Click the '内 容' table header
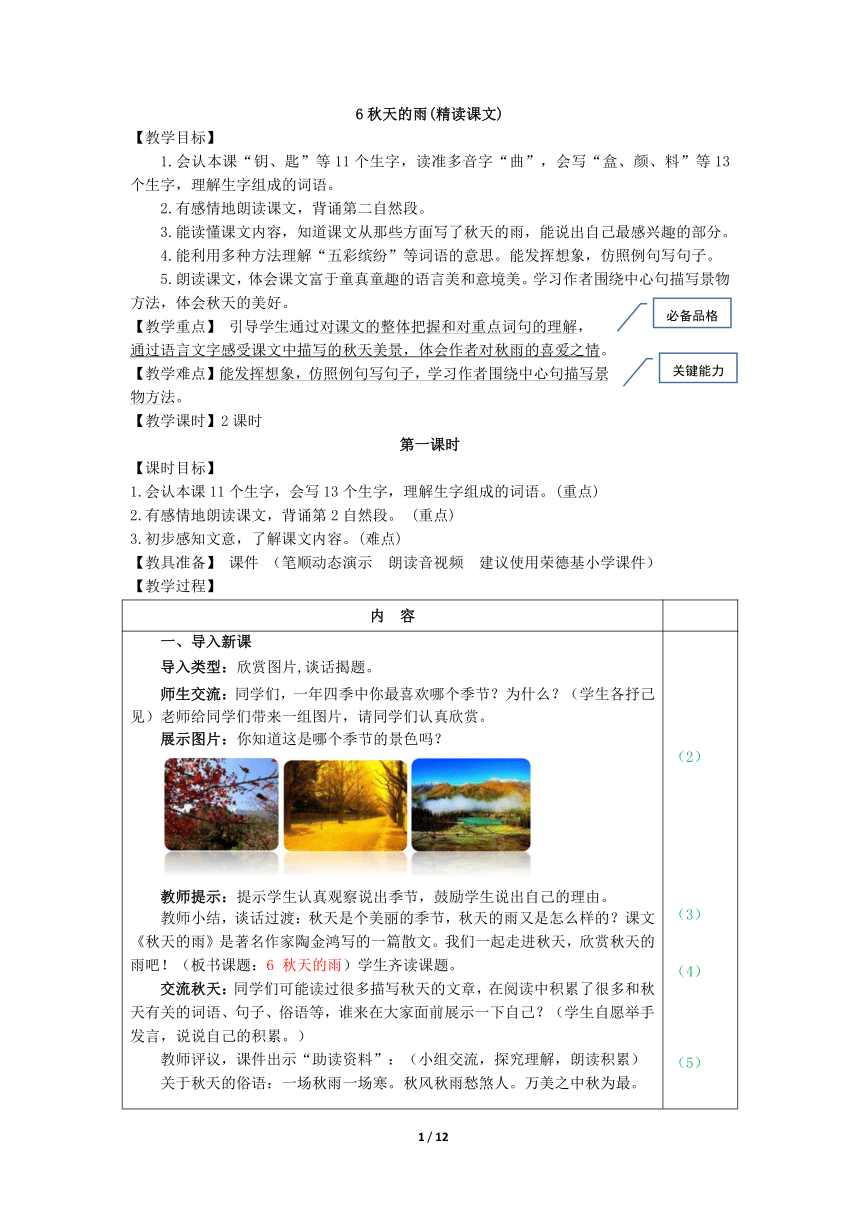This screenshot has width=860, height=1216. [392, 616]
